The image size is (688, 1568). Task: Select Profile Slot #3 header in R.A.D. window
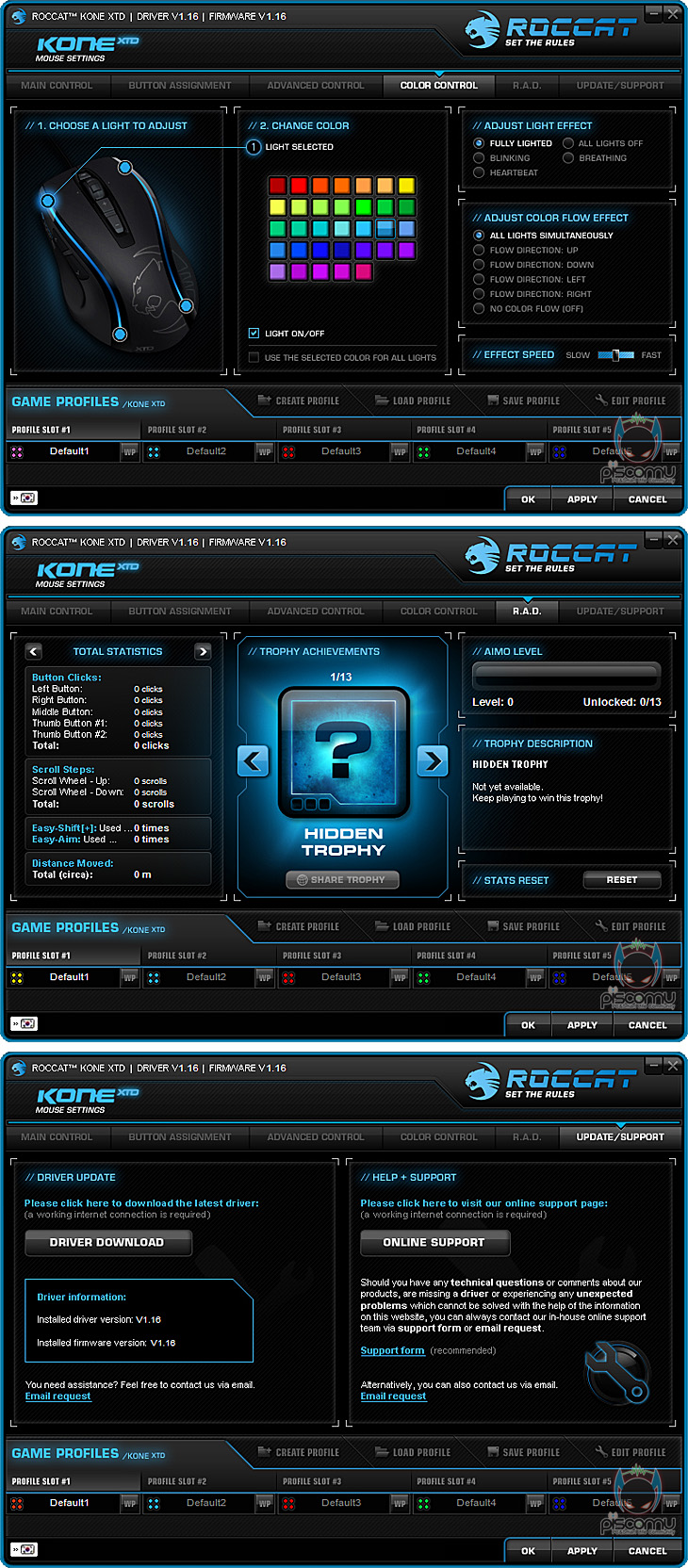click(x=344, y=955)
